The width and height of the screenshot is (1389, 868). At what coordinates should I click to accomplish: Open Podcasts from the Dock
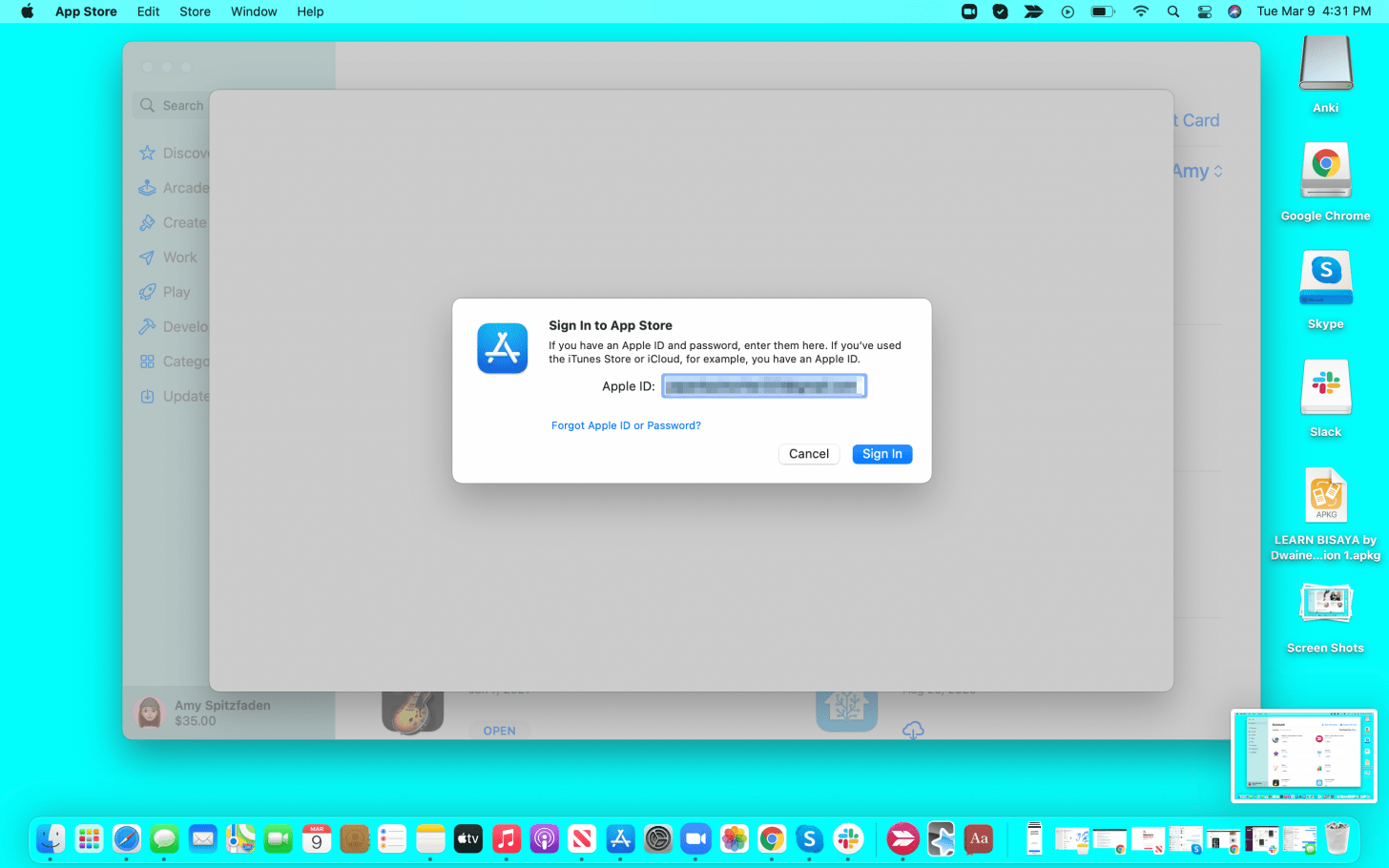tap(545, 839)
